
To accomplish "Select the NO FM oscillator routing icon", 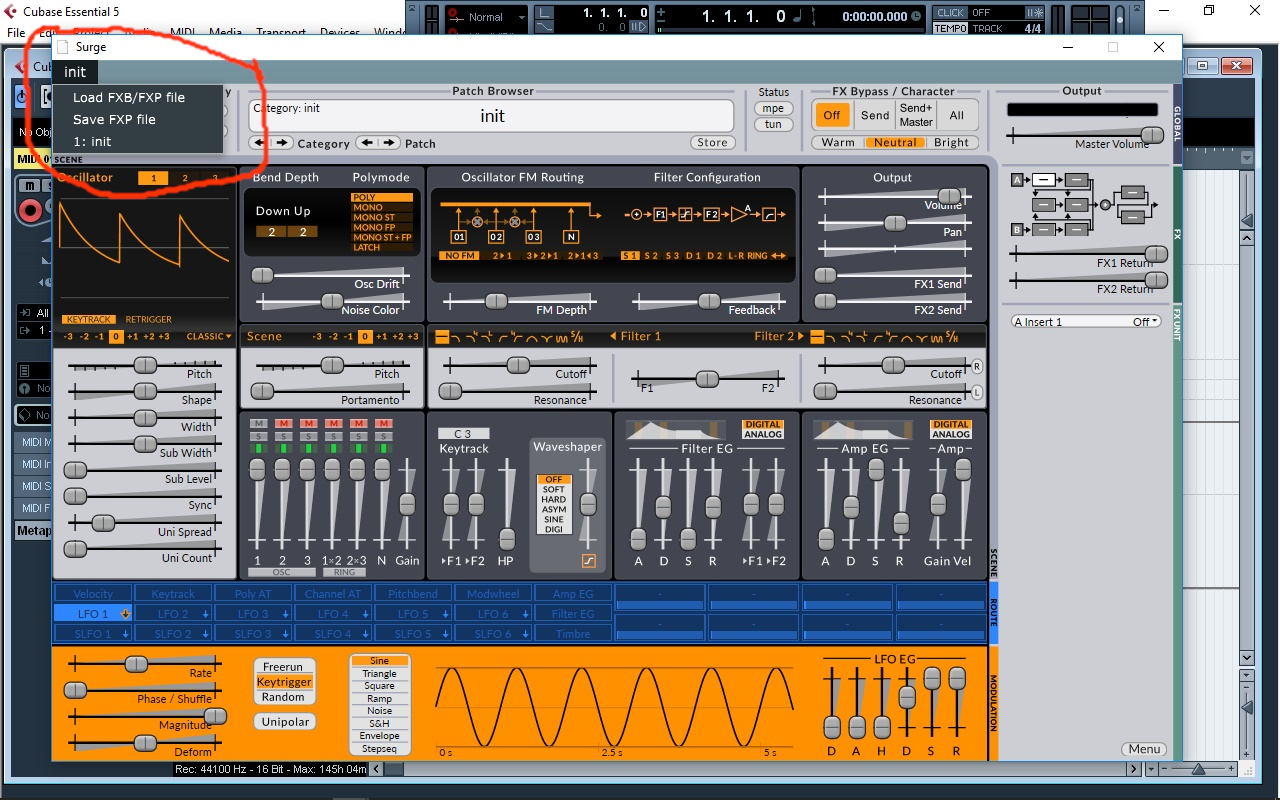I will click(x=461, y=256).
